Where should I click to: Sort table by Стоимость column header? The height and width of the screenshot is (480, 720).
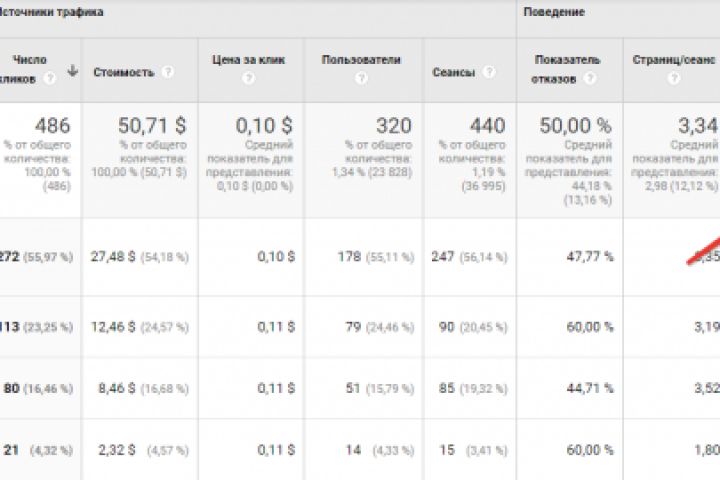click(123, 72)
